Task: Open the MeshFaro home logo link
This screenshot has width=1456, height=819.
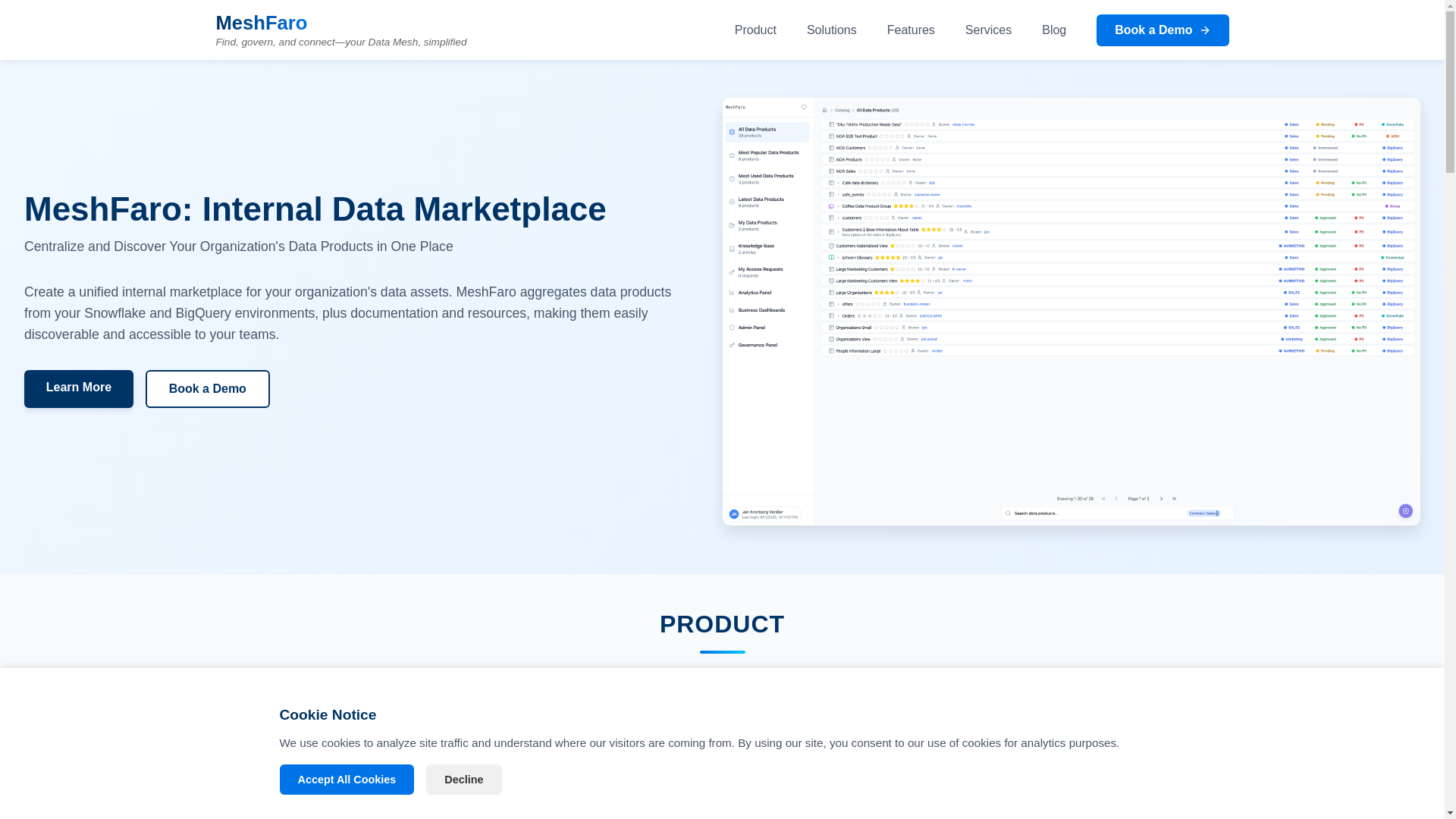Action: pos(261,23)
